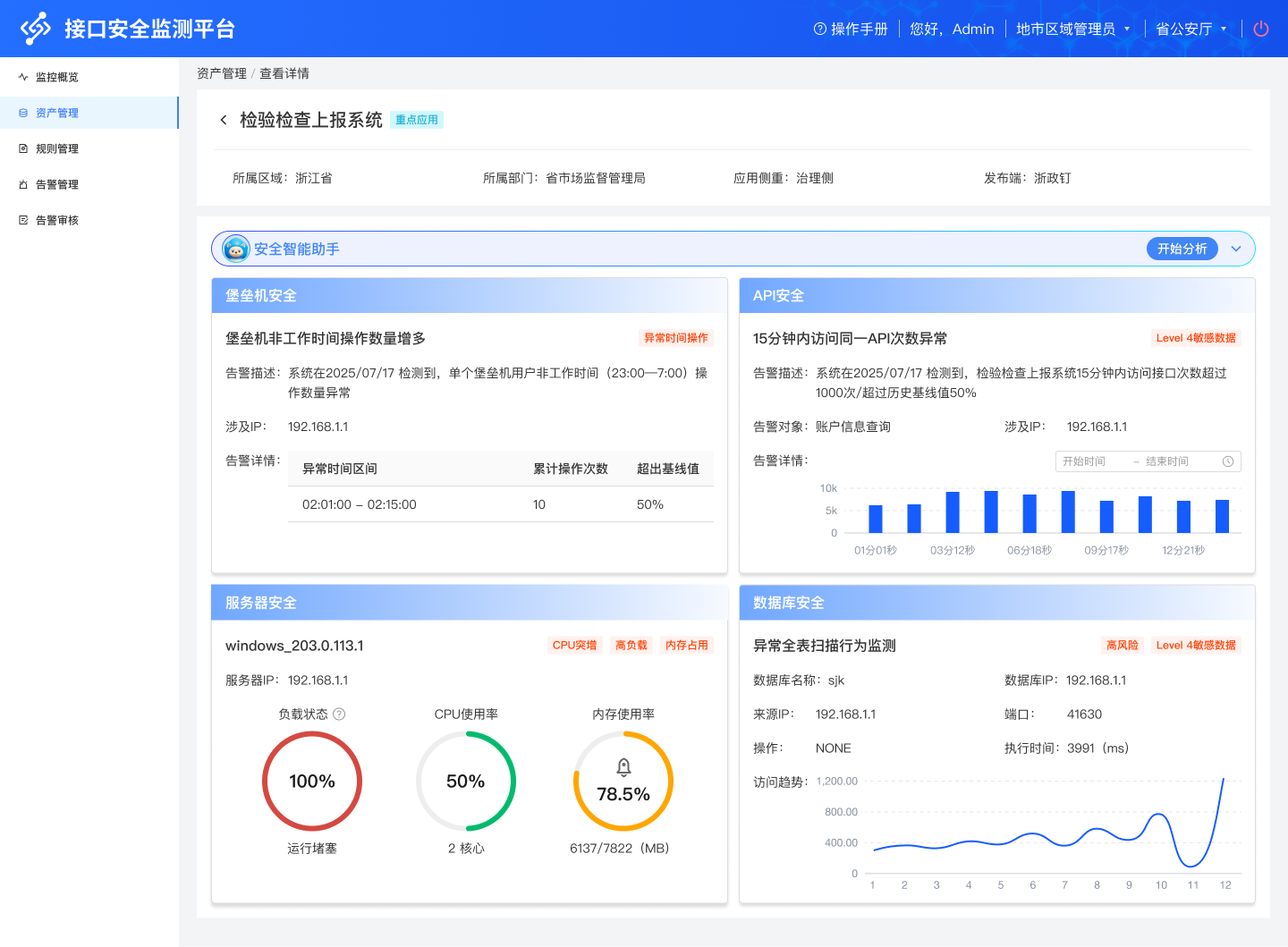Click the 高风险 tag in database panel

point(1123,645)
